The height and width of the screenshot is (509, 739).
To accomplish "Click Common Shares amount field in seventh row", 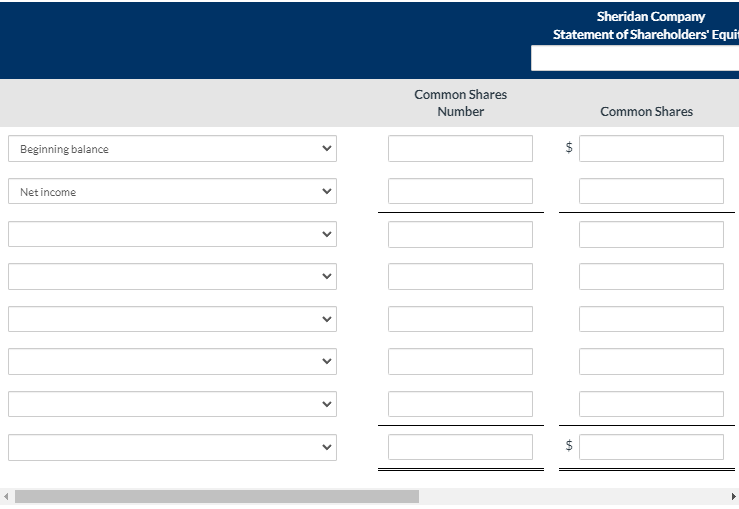I will point(651,404).
